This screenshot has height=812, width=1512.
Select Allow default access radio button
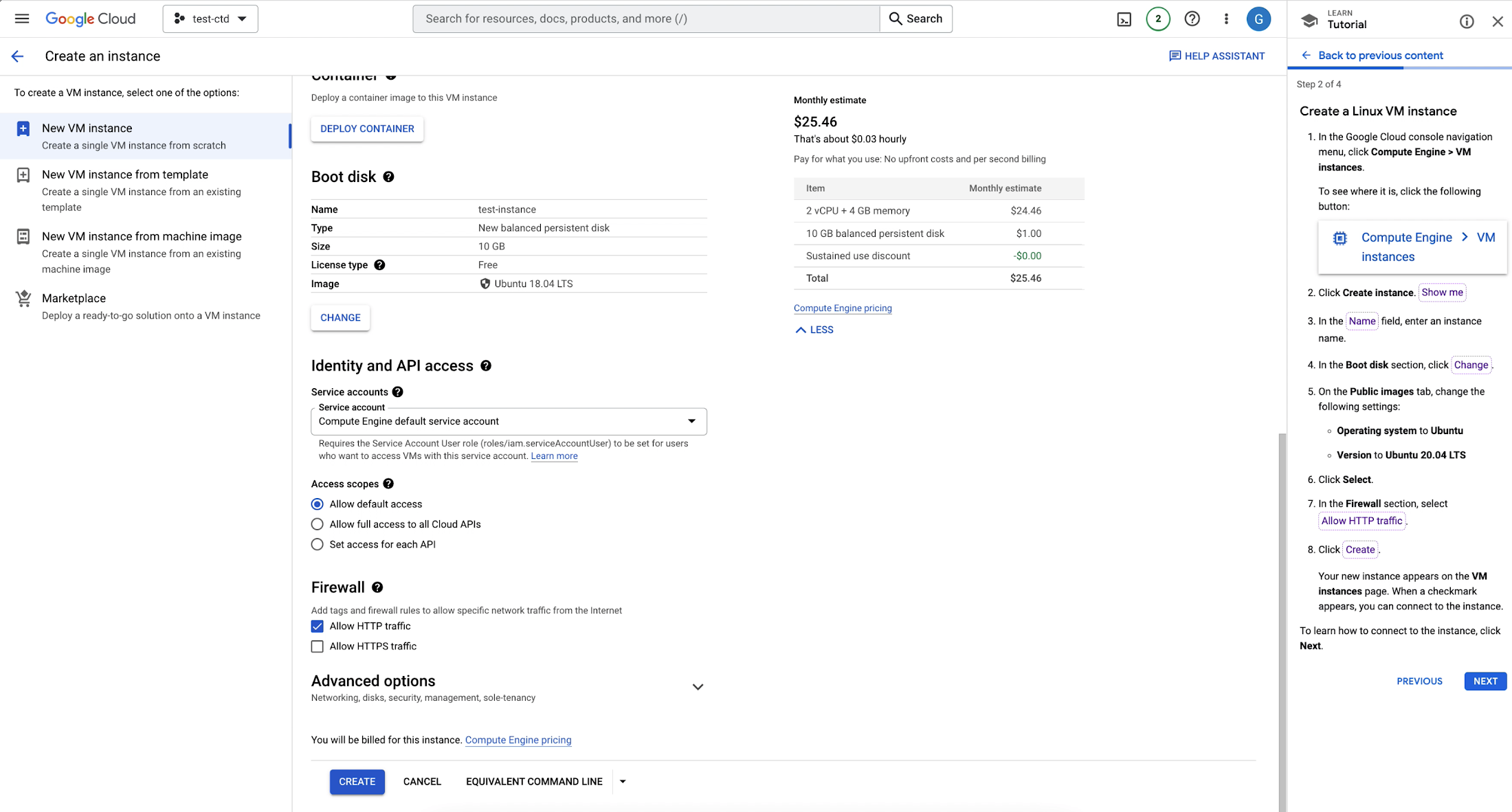pyautogui.click(x=317, y=504)
